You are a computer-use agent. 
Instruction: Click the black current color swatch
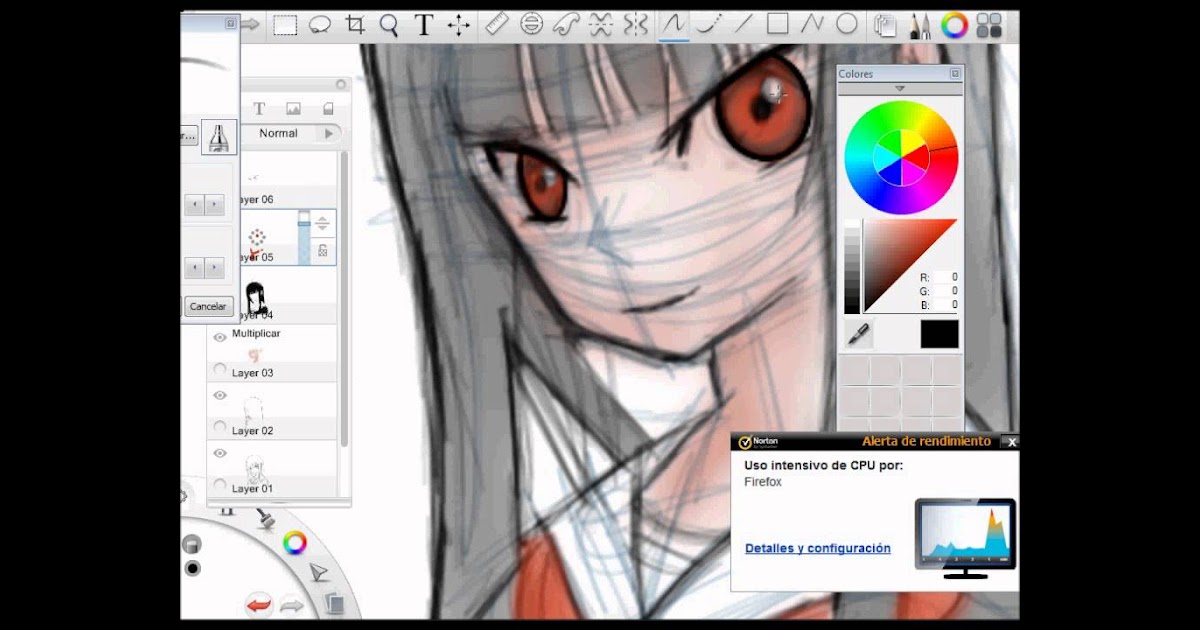[x=939, y=334]
